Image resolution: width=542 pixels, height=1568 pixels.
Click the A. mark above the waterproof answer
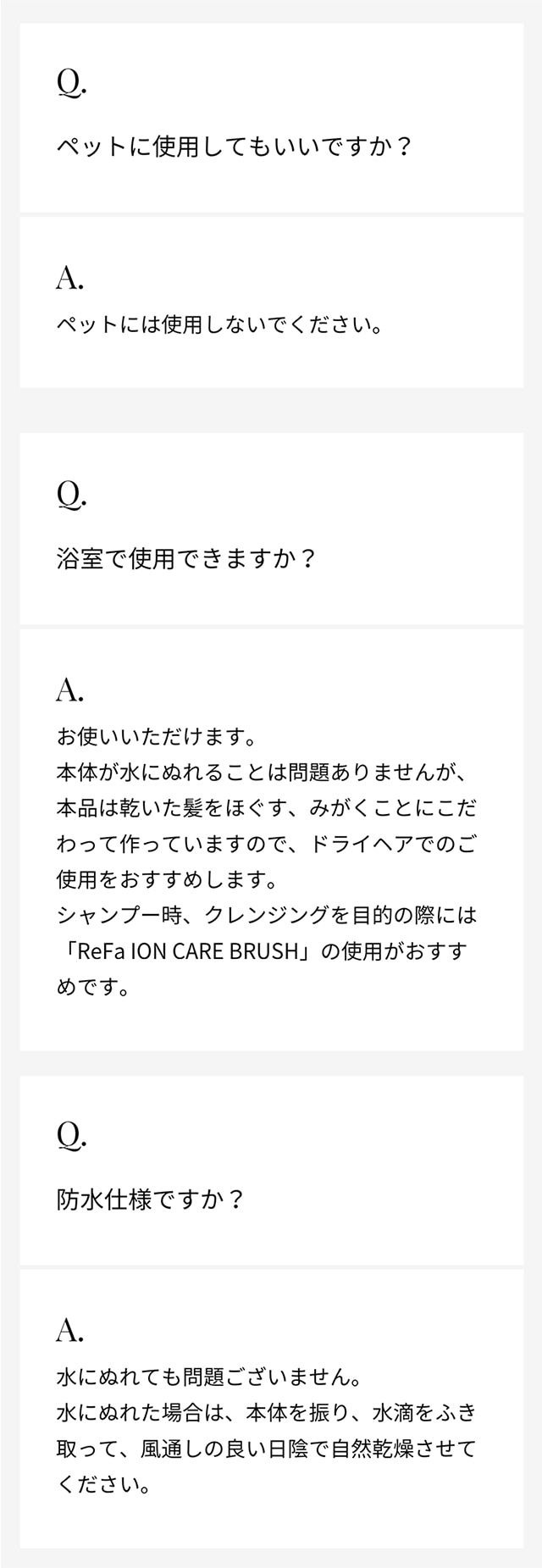pos(70,1331)
